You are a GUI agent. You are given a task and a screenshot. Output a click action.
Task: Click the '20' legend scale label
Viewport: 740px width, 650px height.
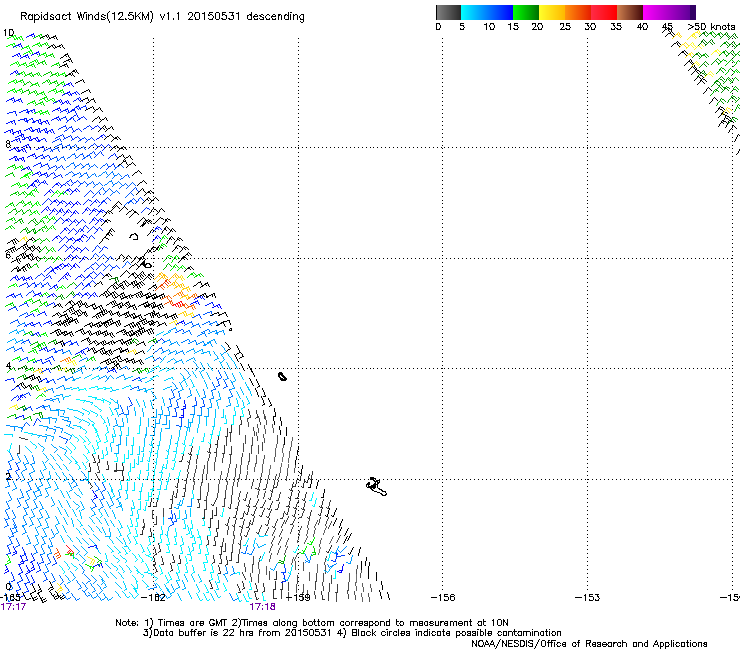point(537,27)
